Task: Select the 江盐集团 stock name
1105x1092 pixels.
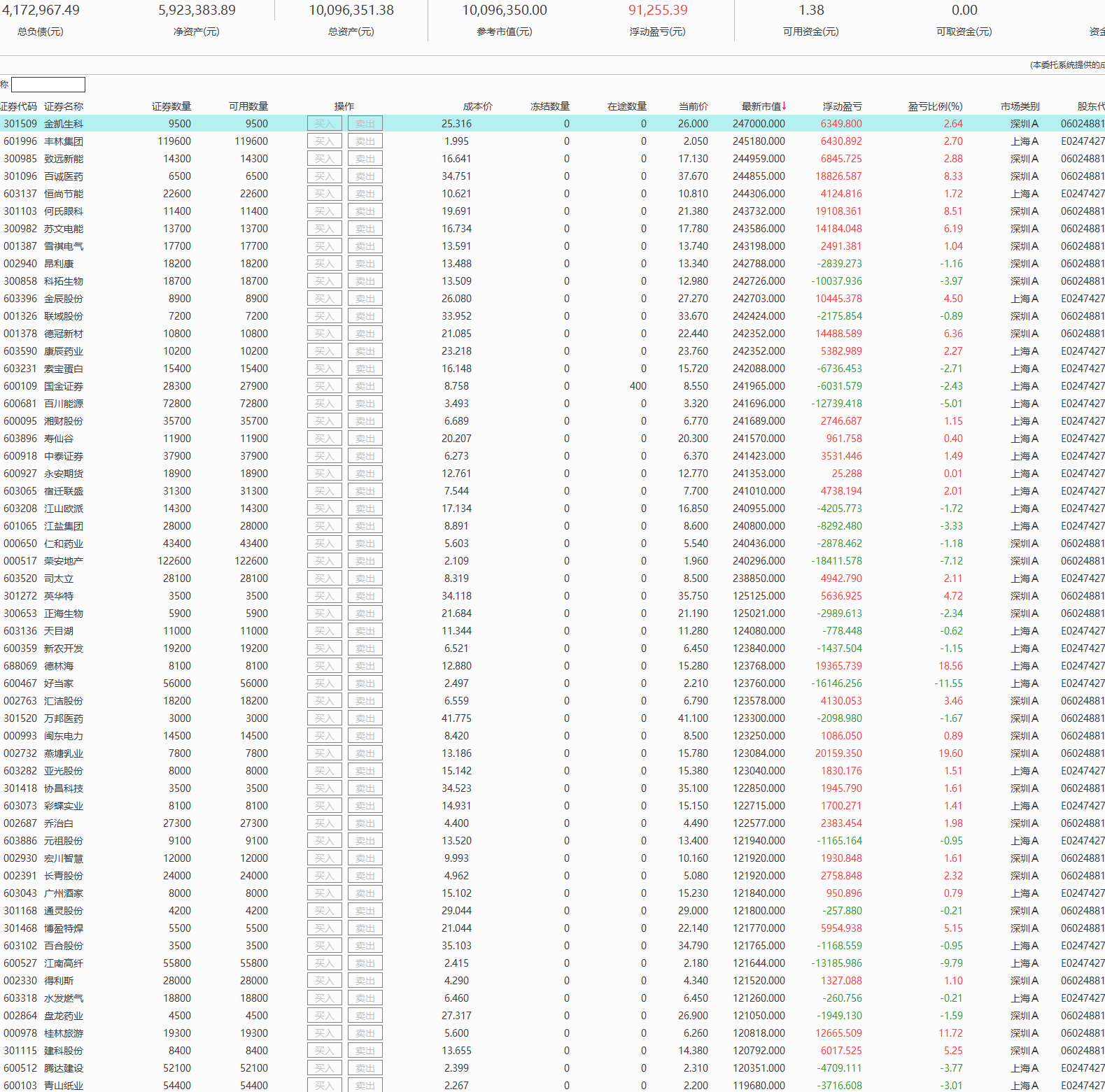Action: pyautogui.click(x=64, y=526)
